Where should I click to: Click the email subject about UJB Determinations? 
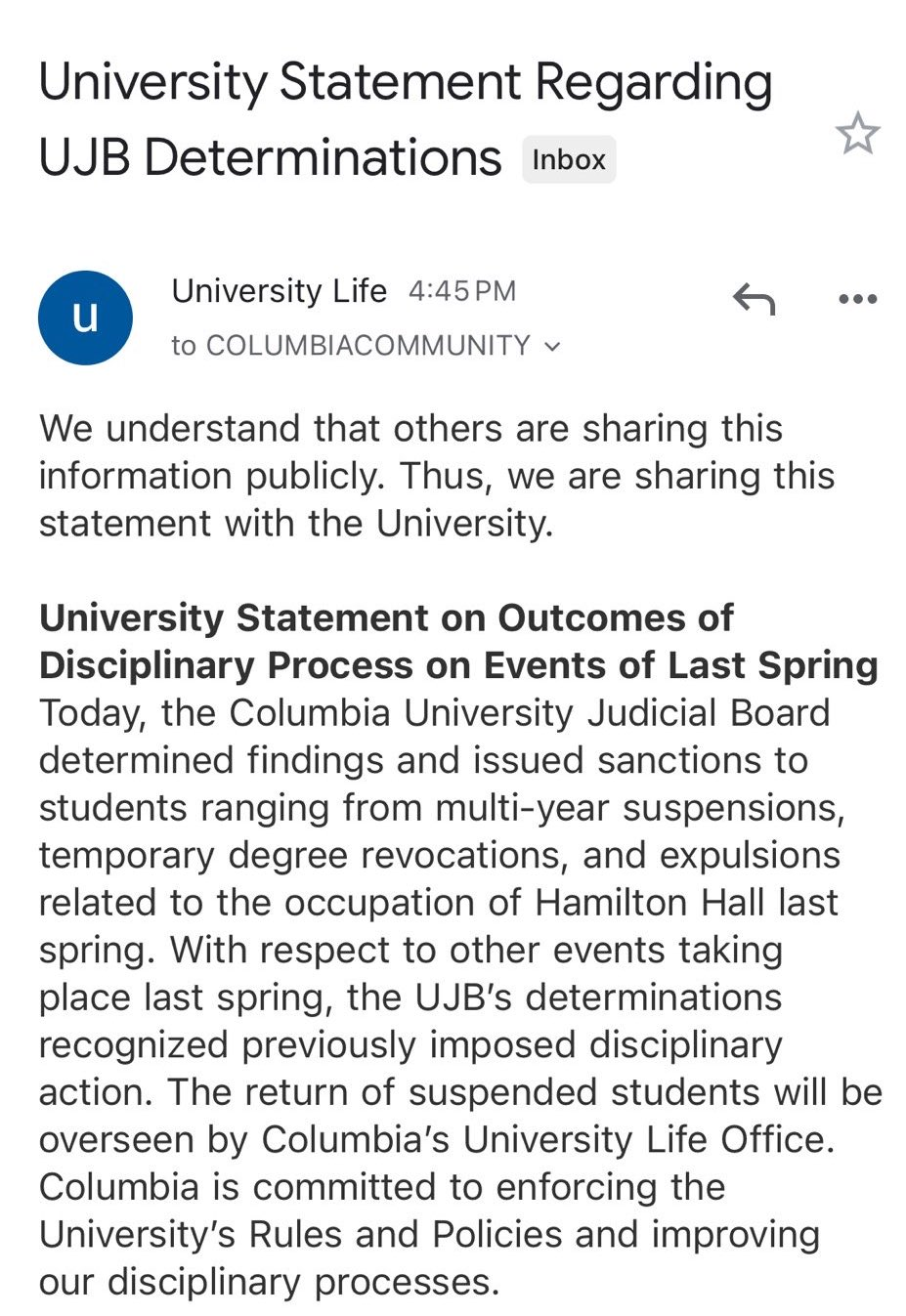coord(405,119)
